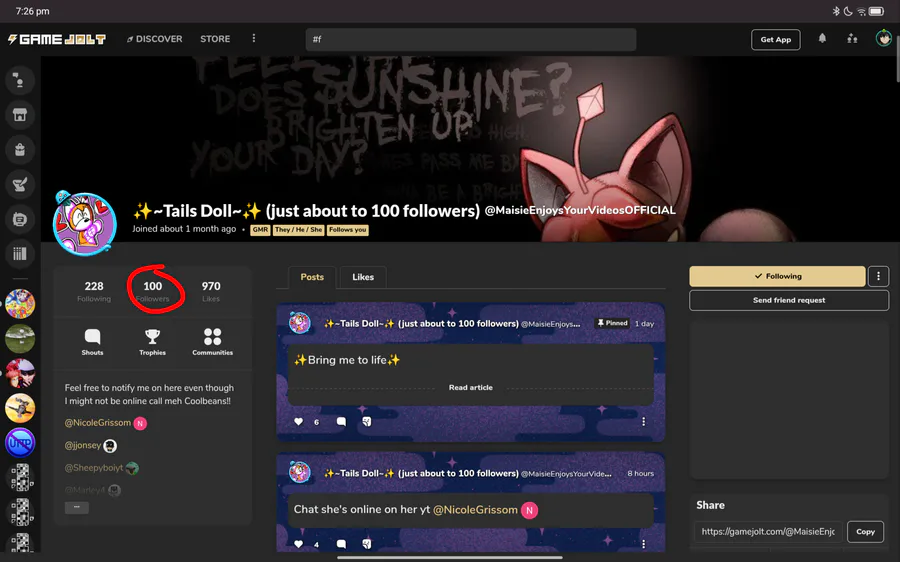Open the red-haired character community in sidebar

[20, 373]
